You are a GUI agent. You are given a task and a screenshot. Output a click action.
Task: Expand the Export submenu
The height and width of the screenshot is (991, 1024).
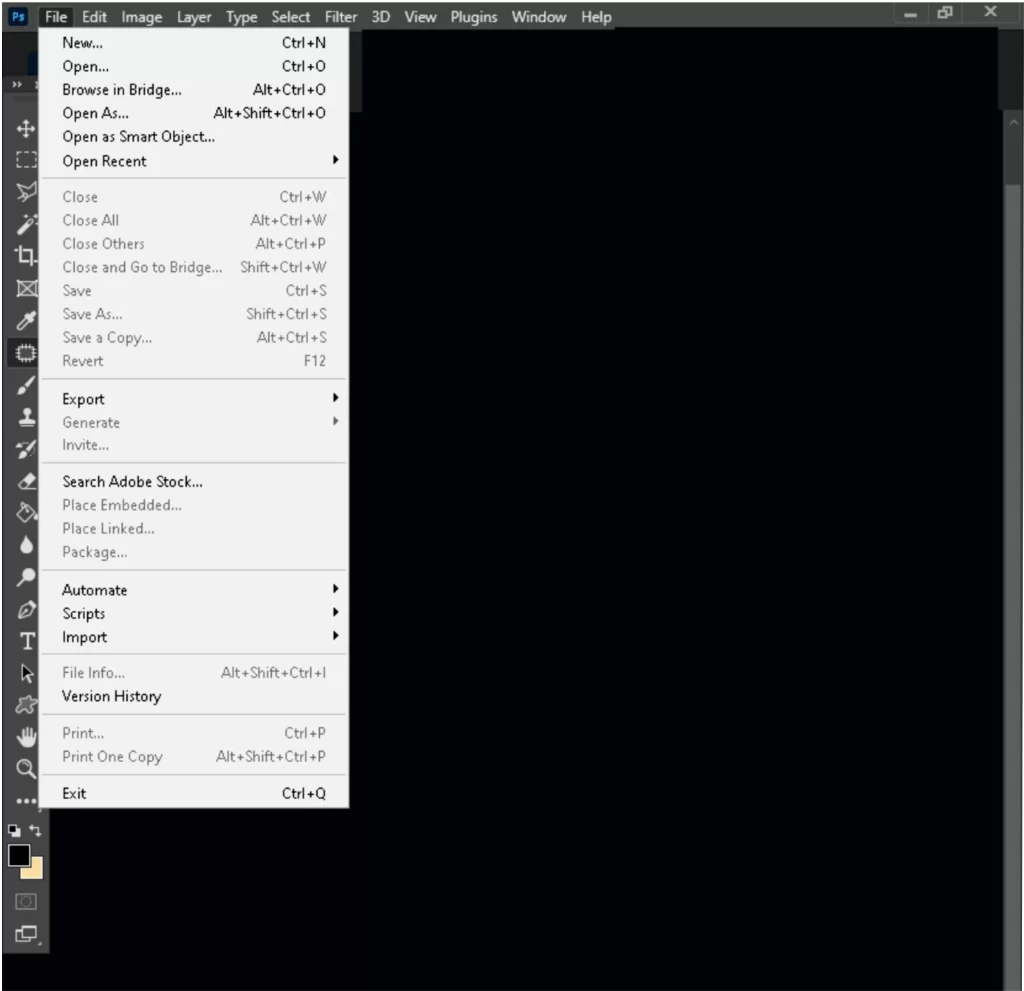[194, 398]
